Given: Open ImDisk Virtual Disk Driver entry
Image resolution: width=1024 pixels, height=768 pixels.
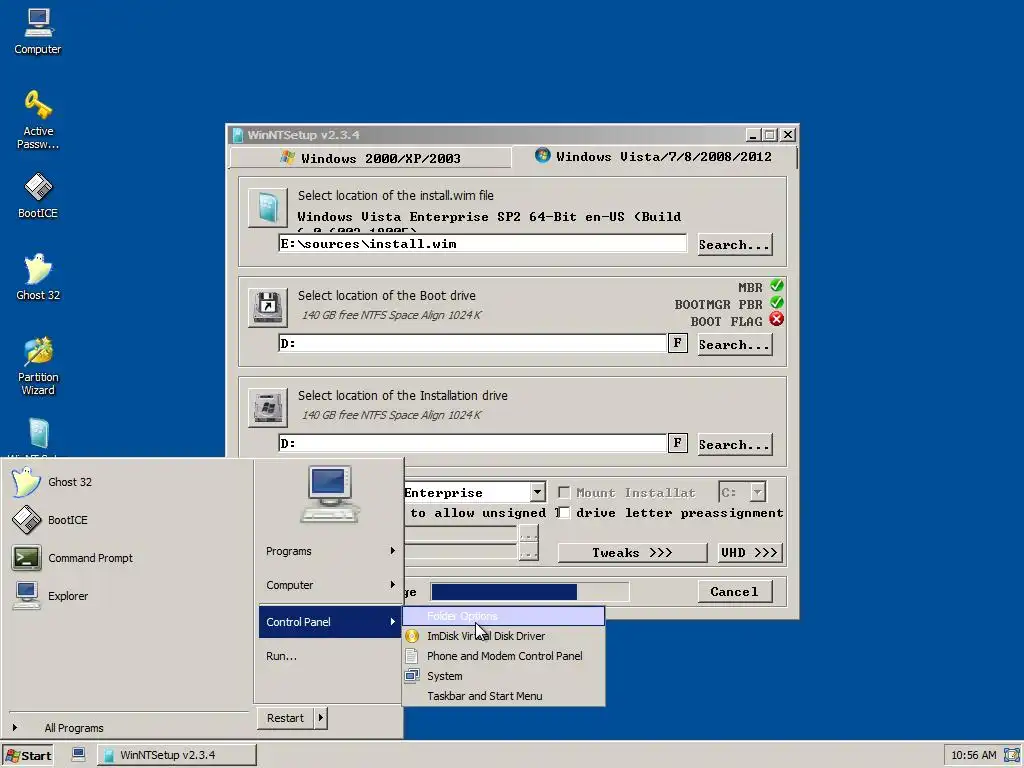Looking at the screenshot, I should coord(504,636).
